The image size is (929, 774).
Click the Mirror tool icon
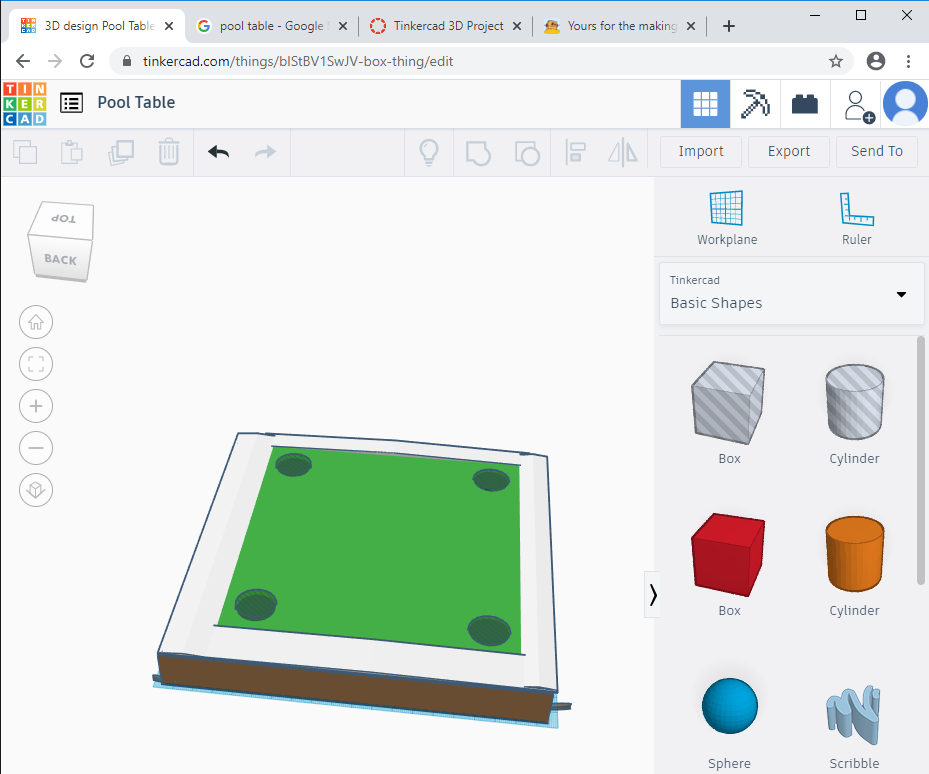point(623,153)
